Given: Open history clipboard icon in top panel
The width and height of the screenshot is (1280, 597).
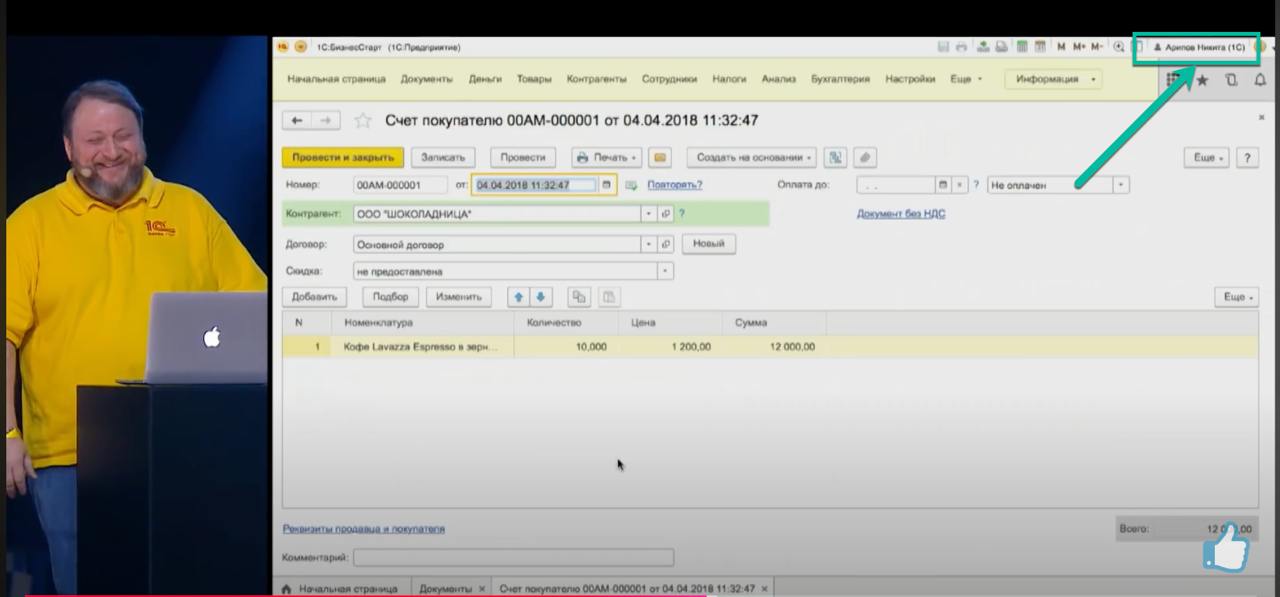Looking at the screenshot, I should (1231, 80).
